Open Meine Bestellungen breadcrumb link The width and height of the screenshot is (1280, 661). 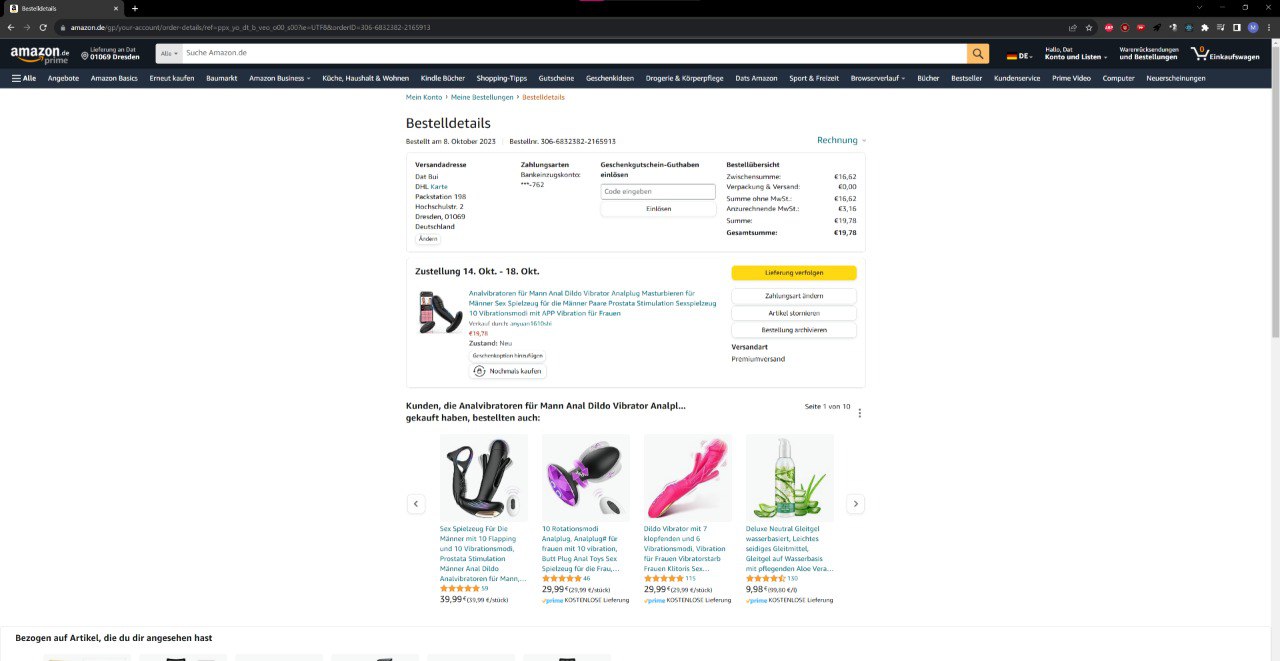click(x=481, y=97)
